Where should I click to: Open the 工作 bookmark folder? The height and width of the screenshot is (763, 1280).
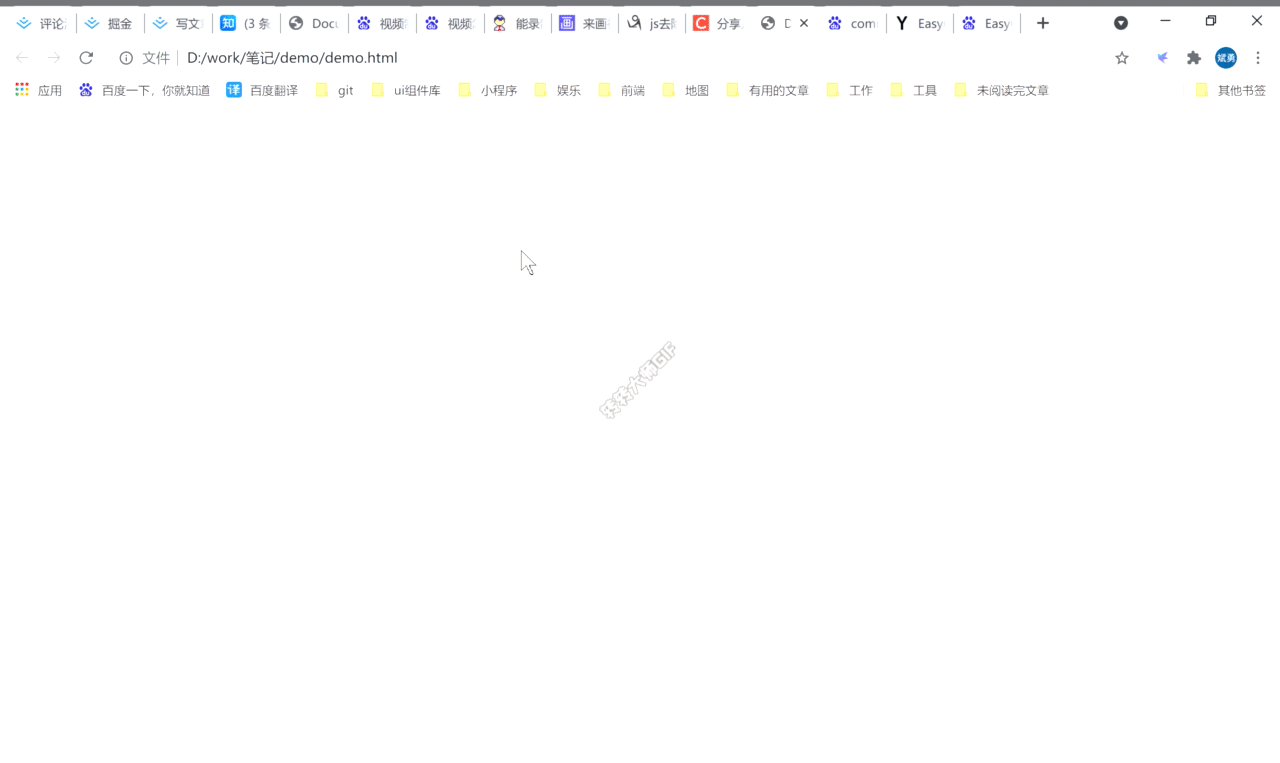click(849, 90)
